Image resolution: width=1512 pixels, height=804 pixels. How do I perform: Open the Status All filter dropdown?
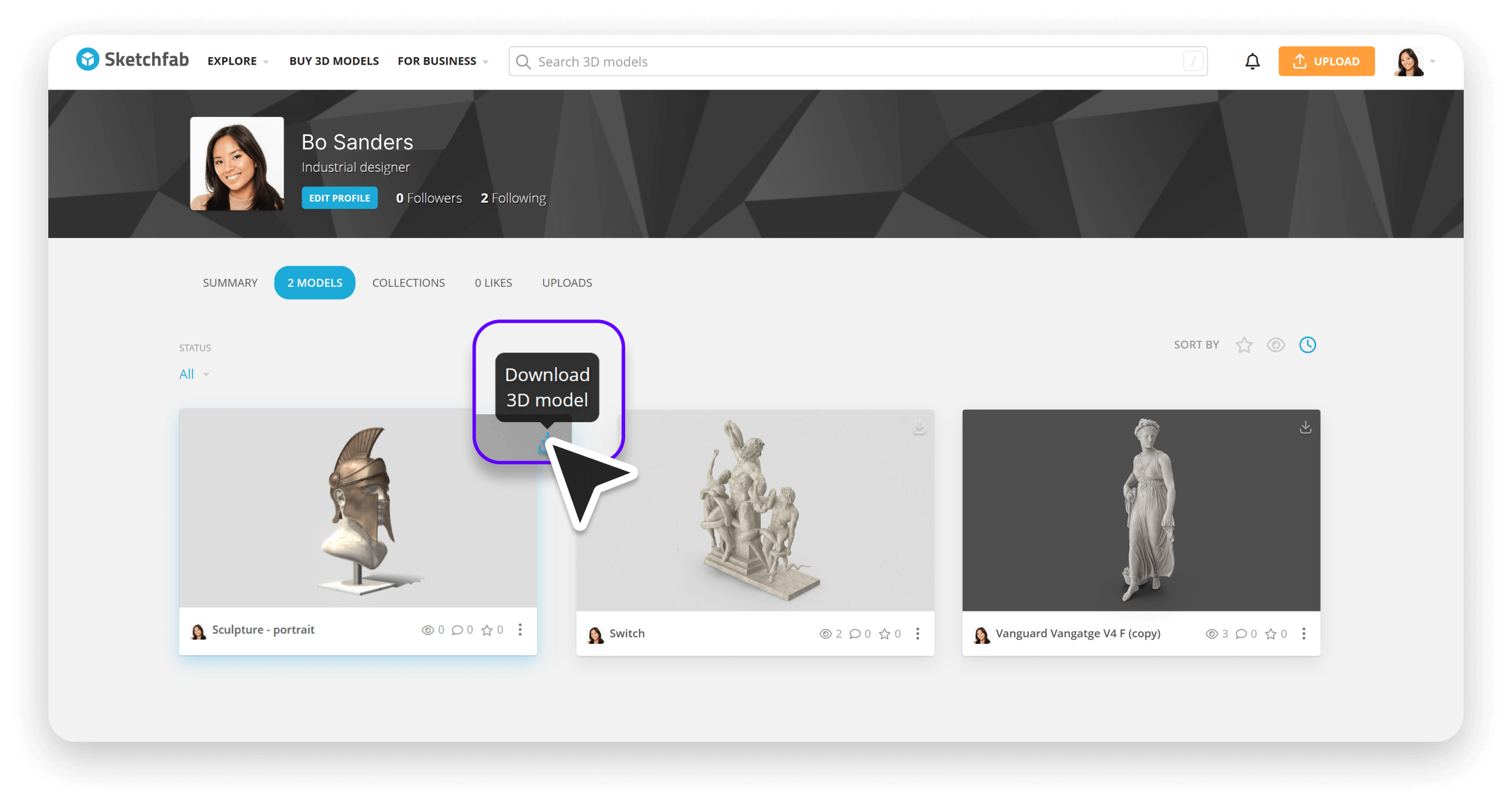pyautogui.click(x=194, y=374)
